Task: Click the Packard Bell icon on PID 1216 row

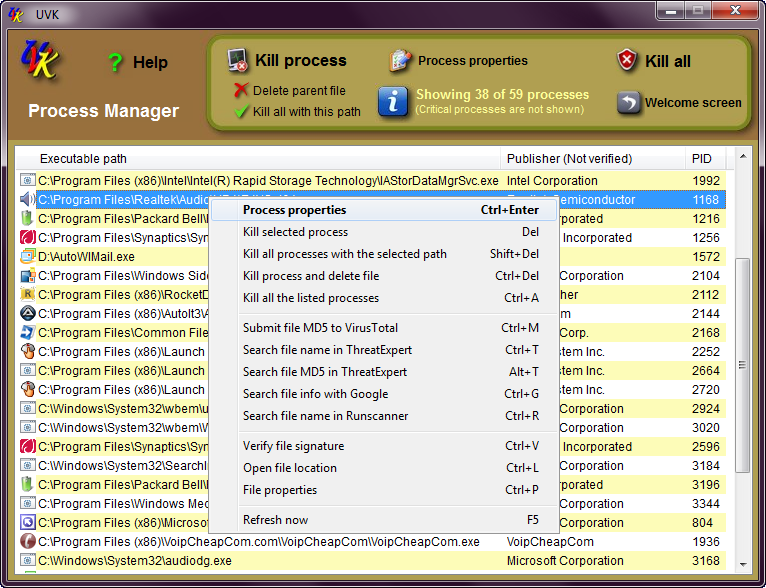Action: [x=27, y=218]
